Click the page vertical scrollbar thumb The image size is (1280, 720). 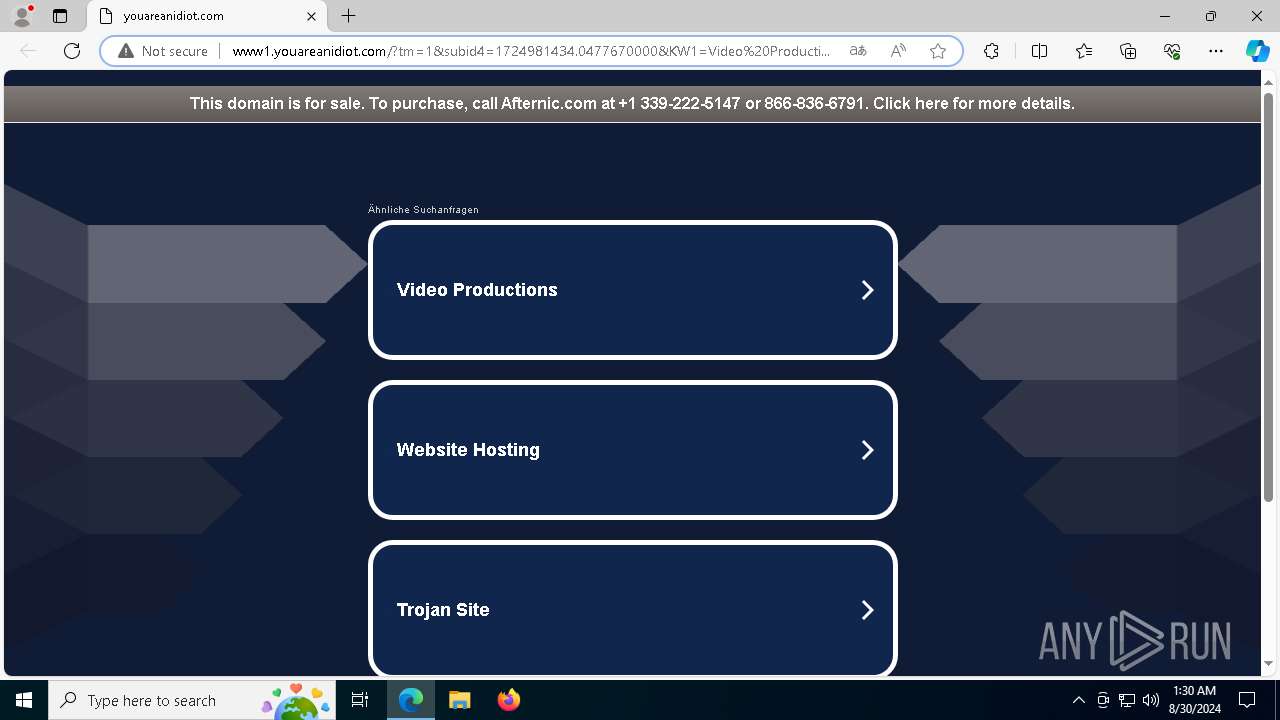pyautogui.click(x=1269, y=297)
